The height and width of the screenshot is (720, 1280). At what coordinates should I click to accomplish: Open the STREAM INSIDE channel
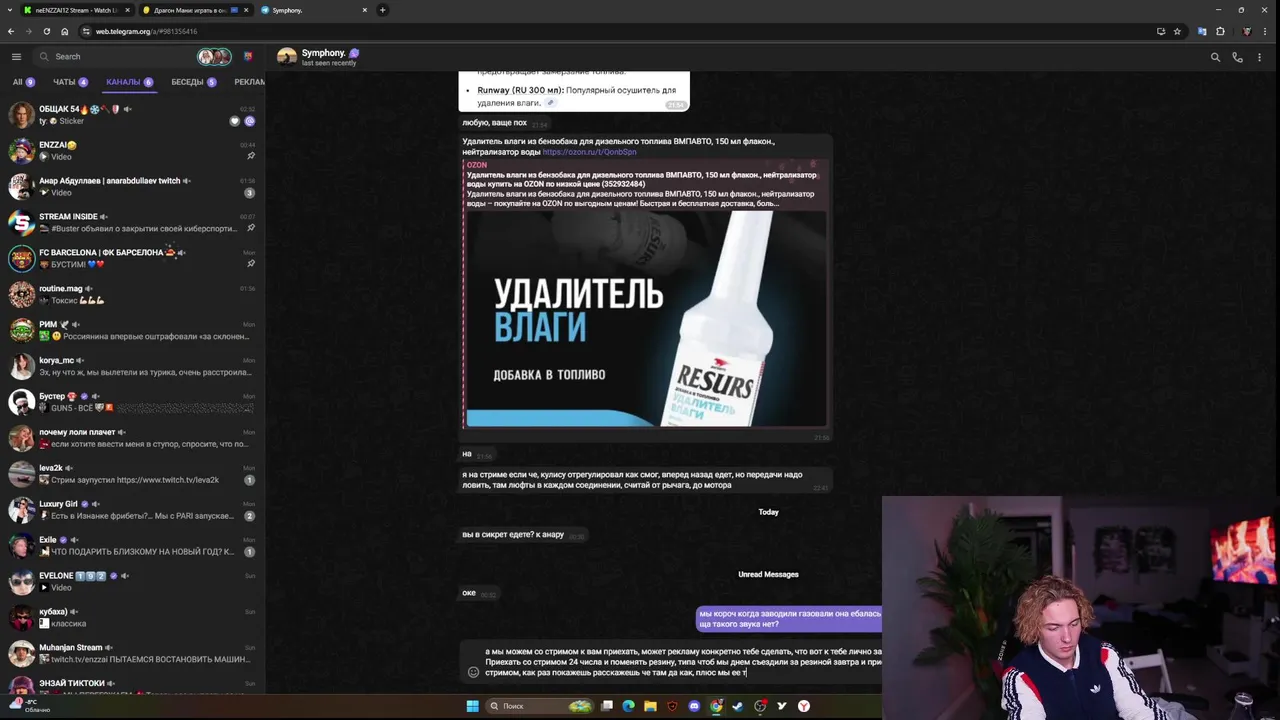pos(132,222)
